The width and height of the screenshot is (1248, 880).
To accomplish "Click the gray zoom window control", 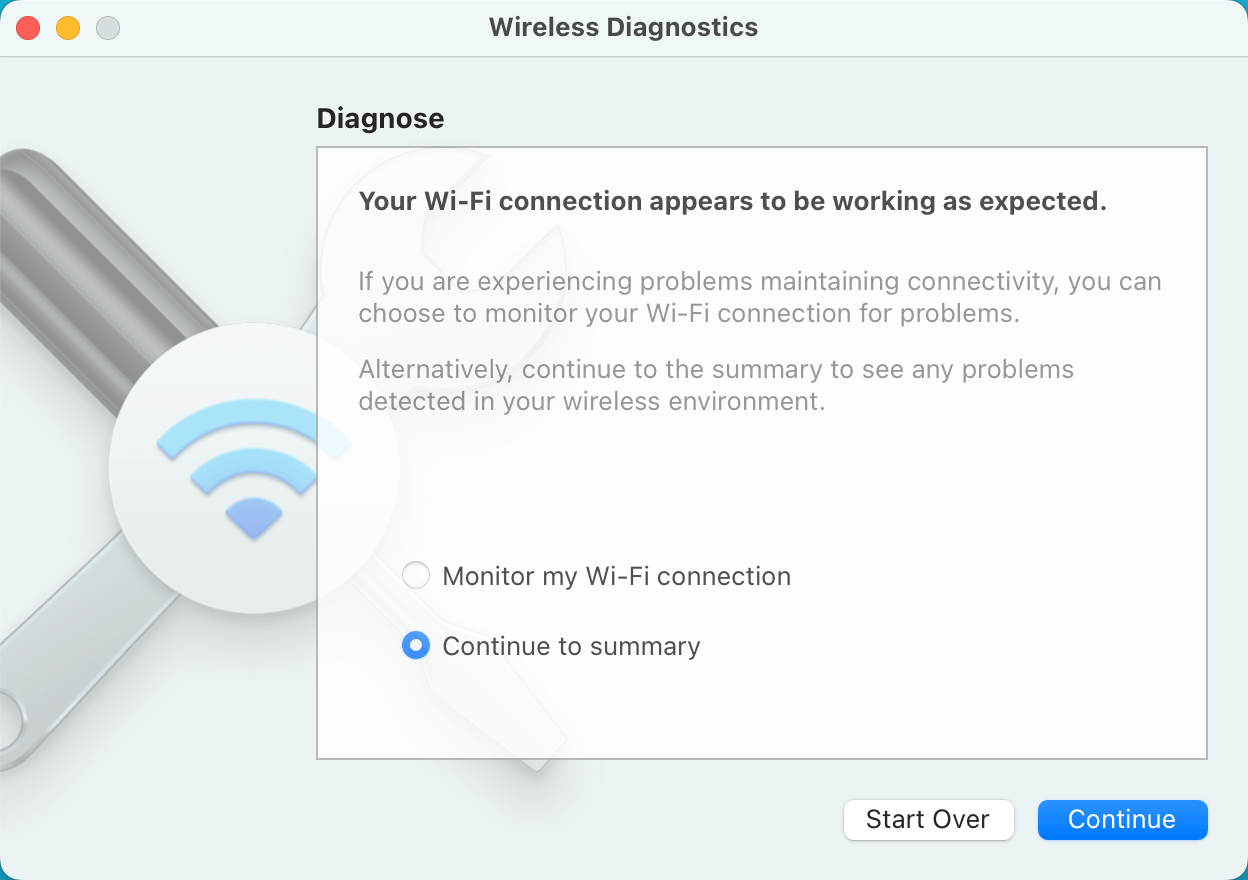I will [106, 27].
